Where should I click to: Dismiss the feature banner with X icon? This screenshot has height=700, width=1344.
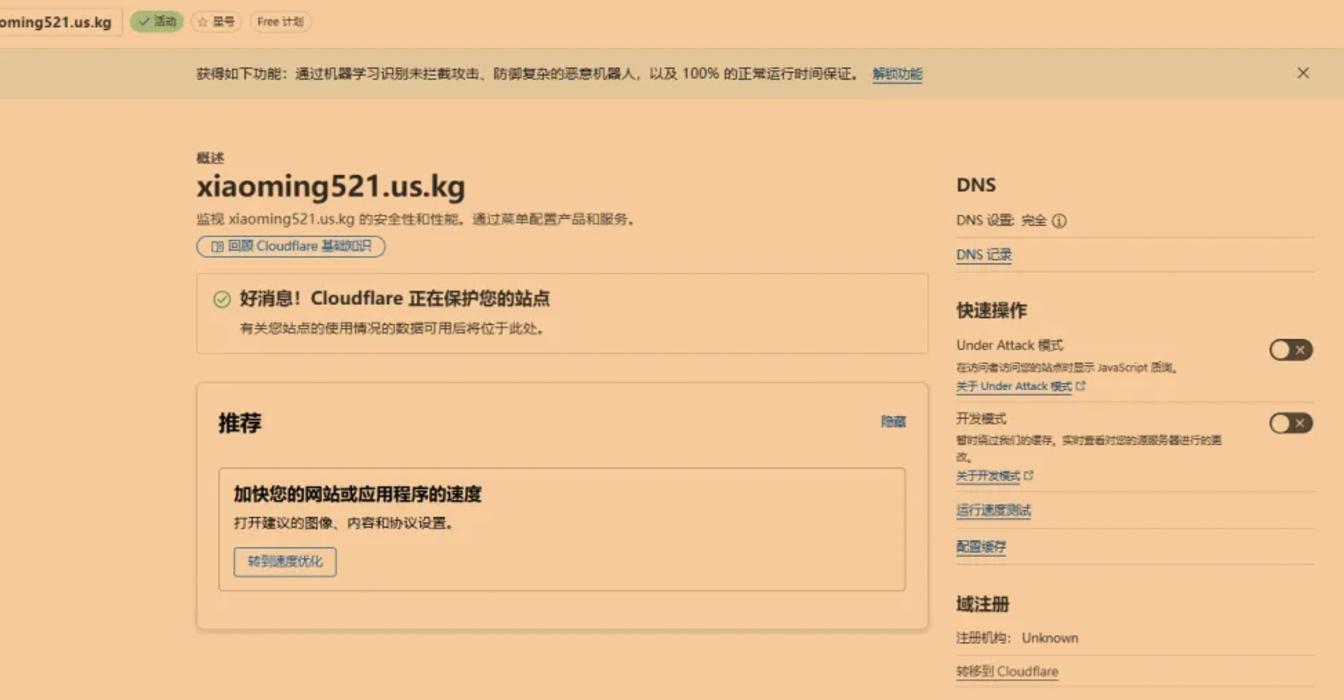coord(1303,73)
